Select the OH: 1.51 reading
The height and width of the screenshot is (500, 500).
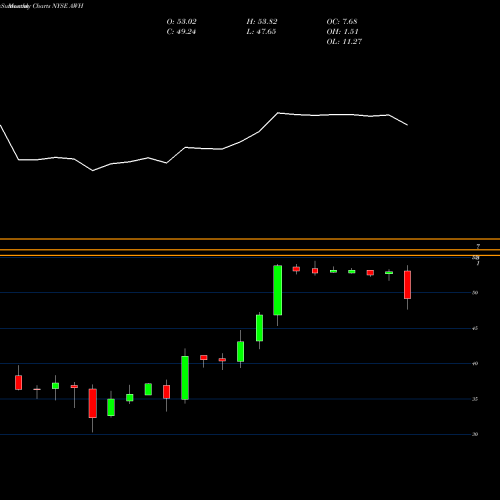click(342, 32)
